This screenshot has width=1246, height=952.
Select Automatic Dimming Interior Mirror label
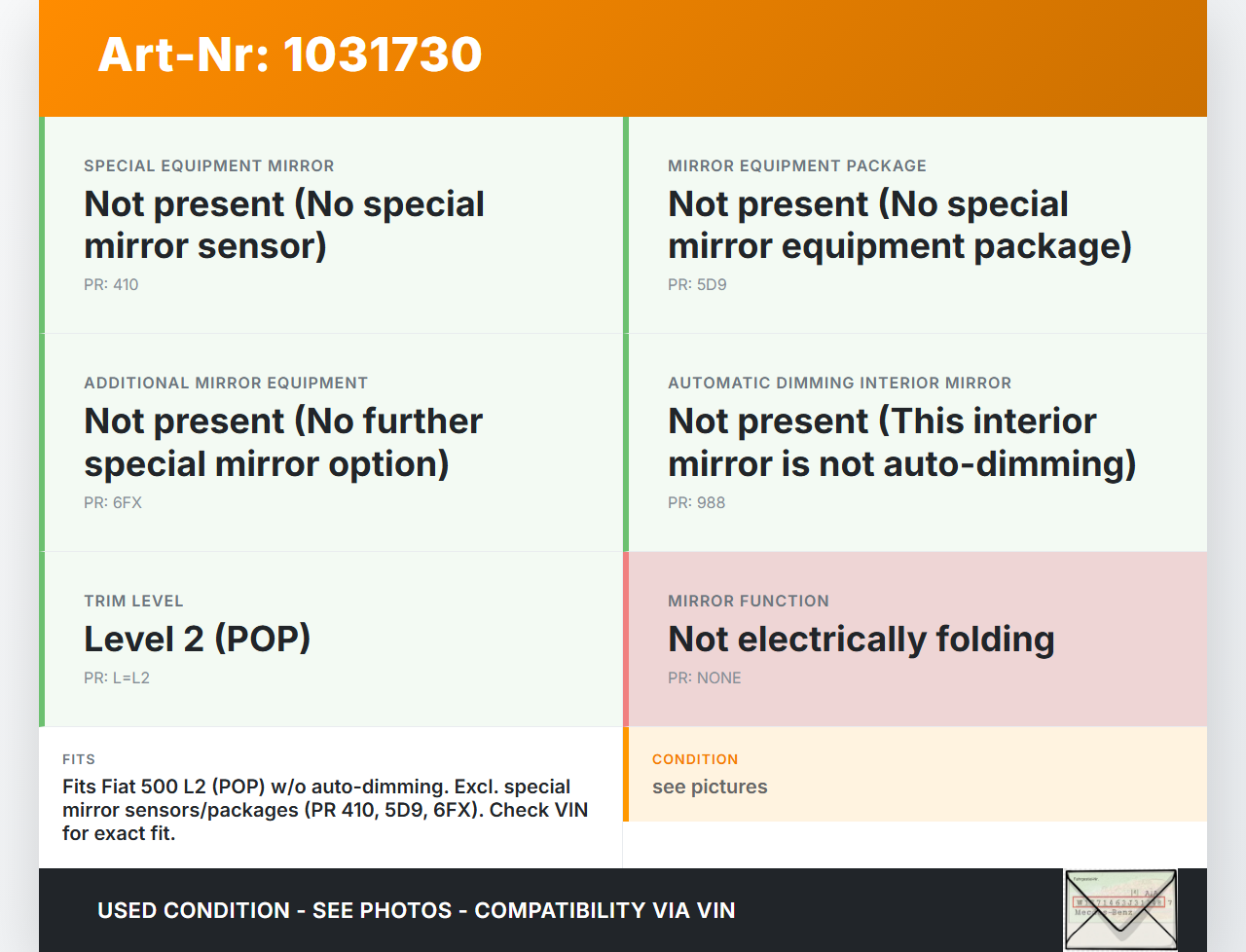839,383
